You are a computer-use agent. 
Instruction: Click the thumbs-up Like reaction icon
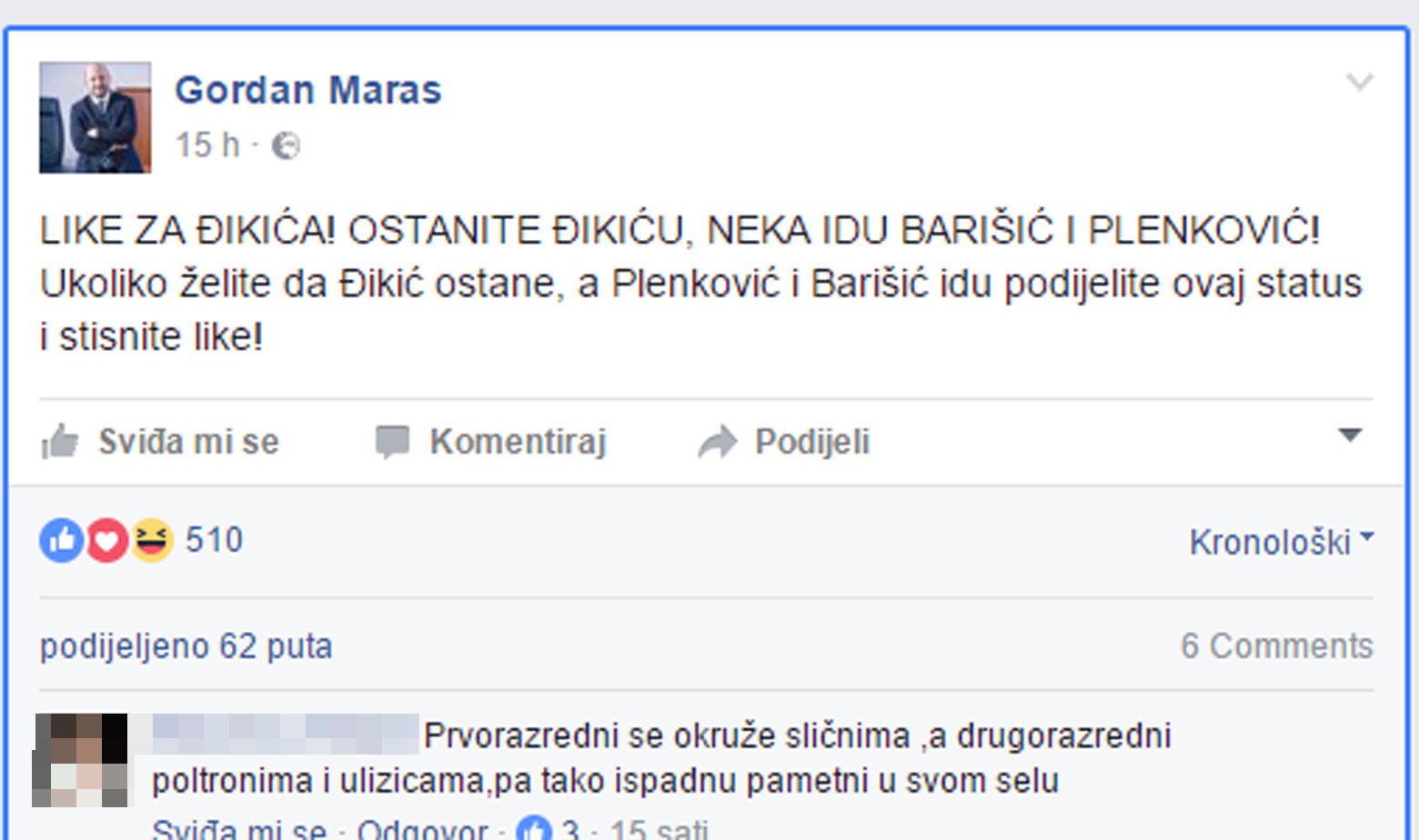point(60,540)
